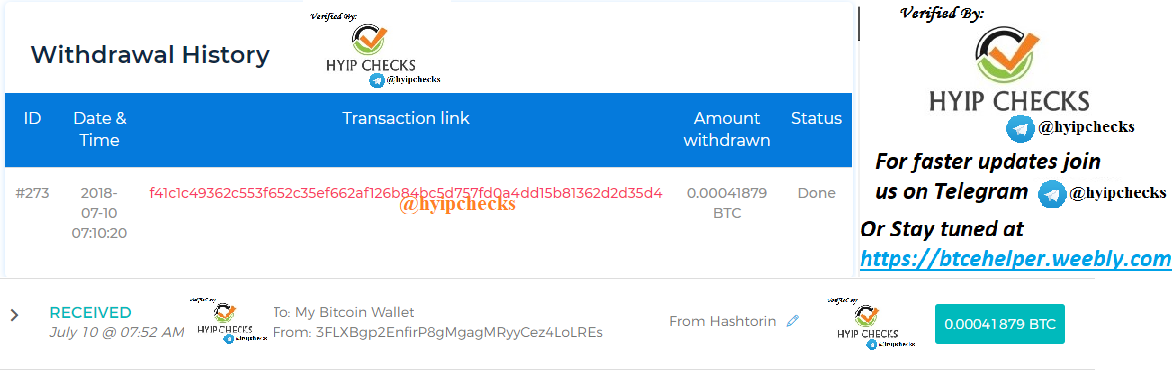The width and height of the screenshot is (1176, 372).
Task: Click the large Telegram icon under HYIP CHECKS
Action: tap(1020, 128)
